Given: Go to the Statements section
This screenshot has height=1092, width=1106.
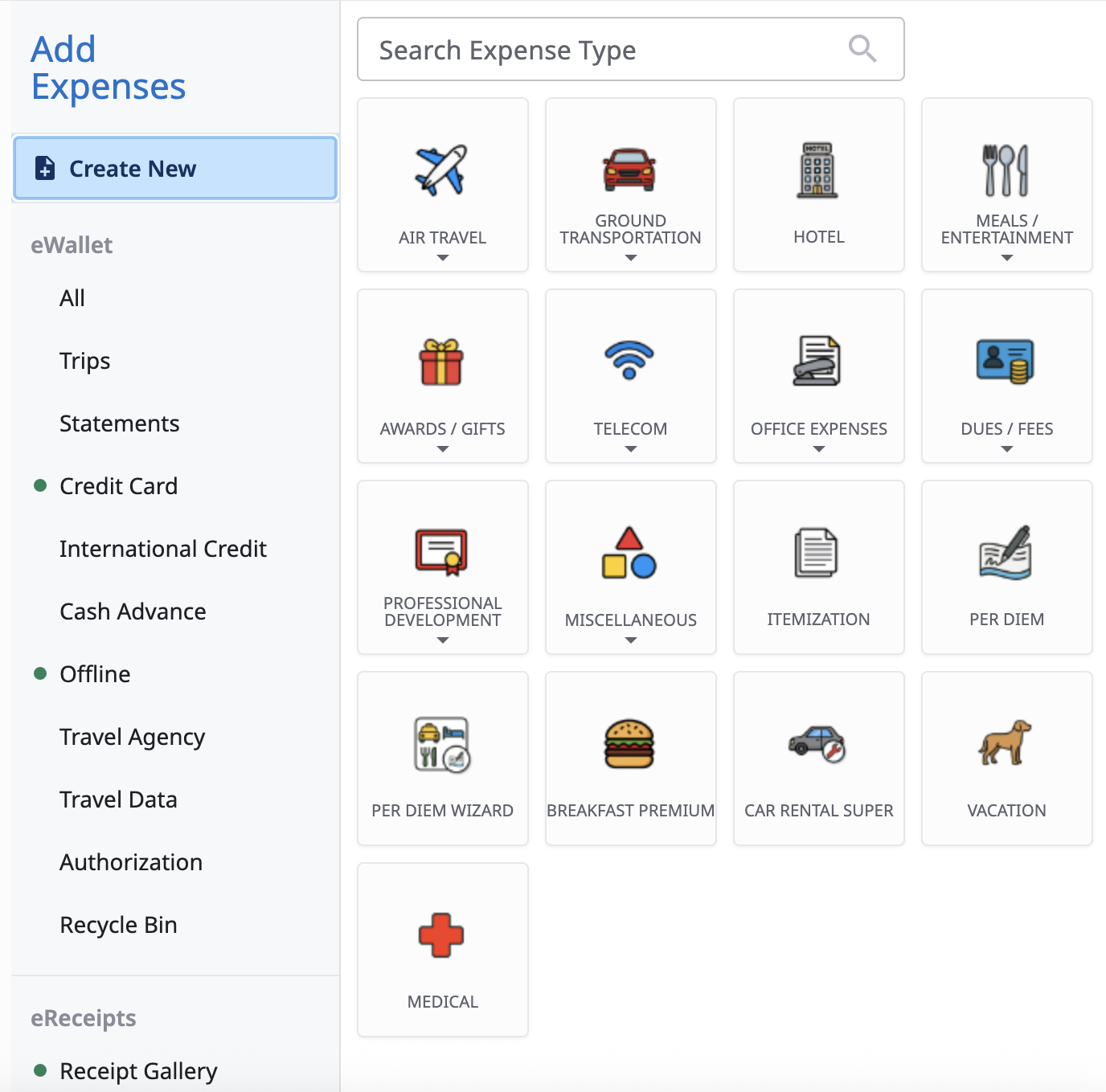Looking at the screenshot, I should [119, 423].
